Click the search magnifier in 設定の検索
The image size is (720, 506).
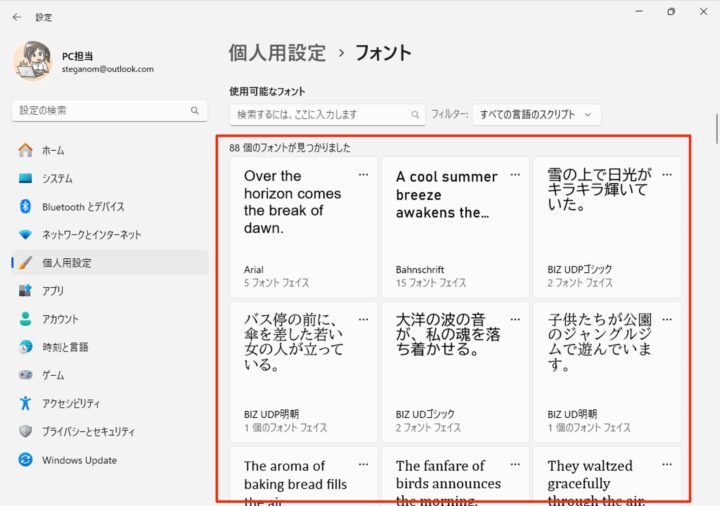[x=195, y=111]
